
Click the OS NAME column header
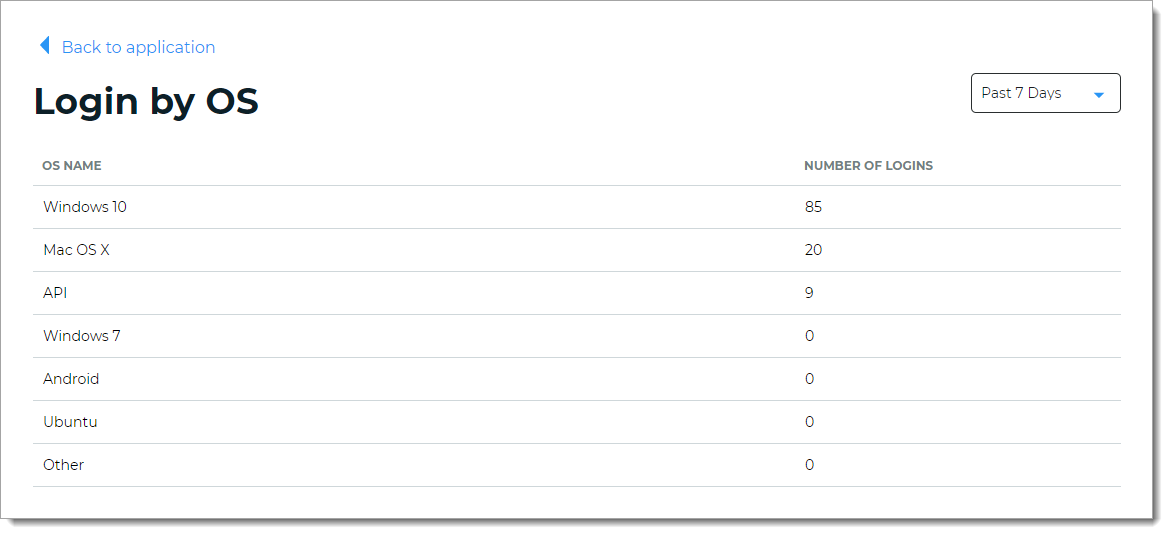point(72,166)
